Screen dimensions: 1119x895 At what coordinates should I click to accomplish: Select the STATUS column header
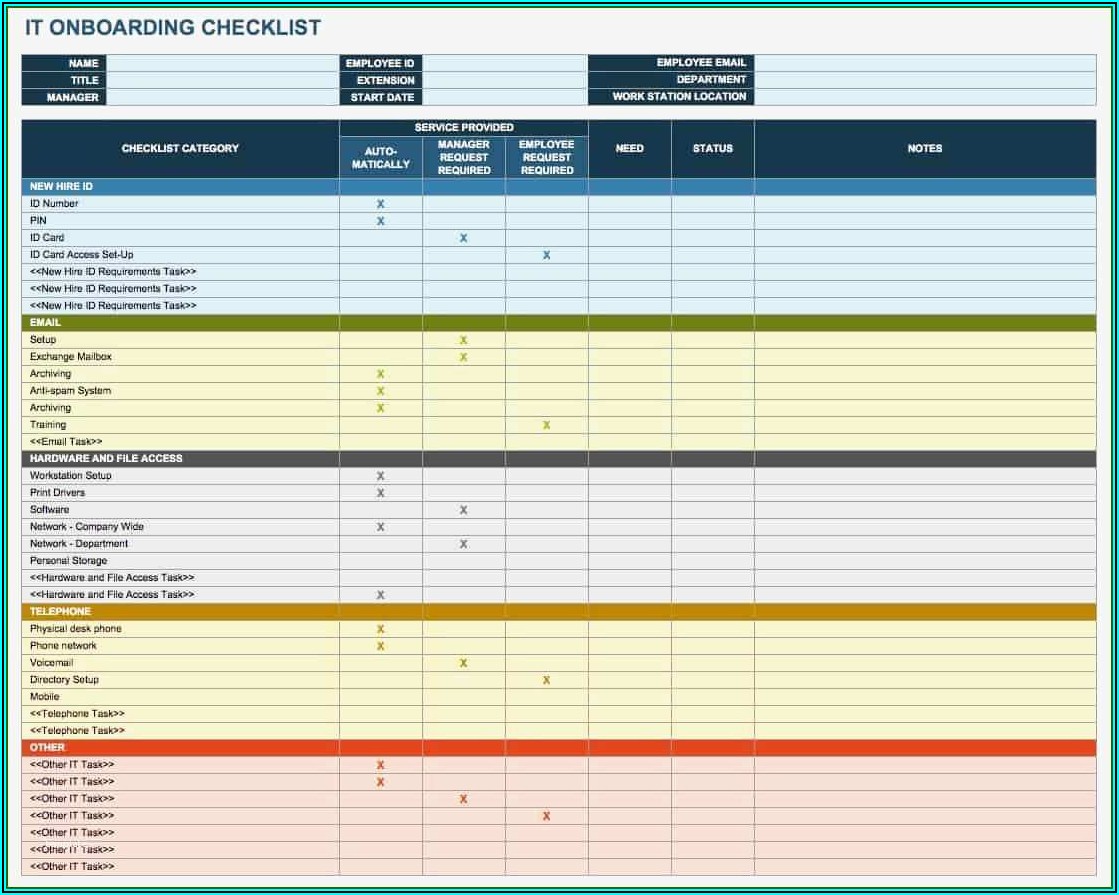tap(712, 149)
